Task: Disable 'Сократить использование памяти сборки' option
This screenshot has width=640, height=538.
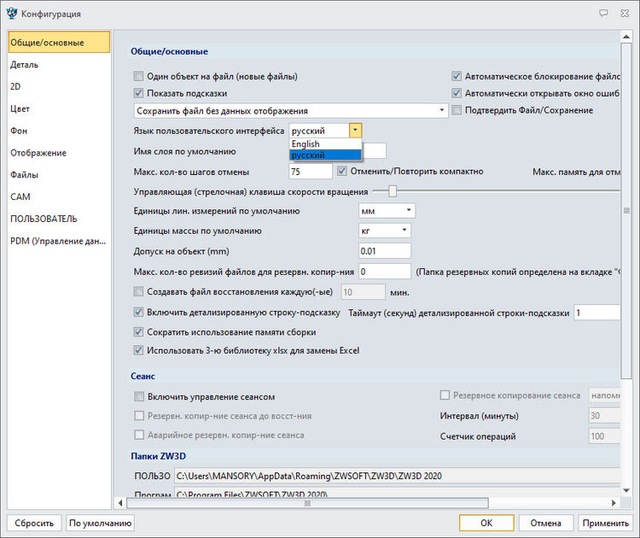Action: click(139, 331)
